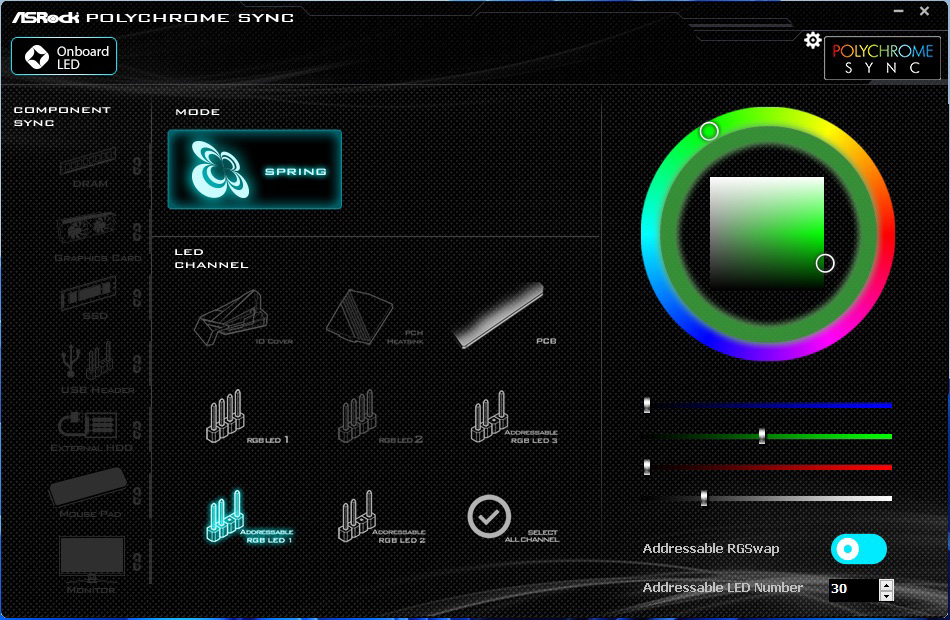Screen dimensions: 950x620
Task: Select the DRAM component icon
Action: click(88, 161)
